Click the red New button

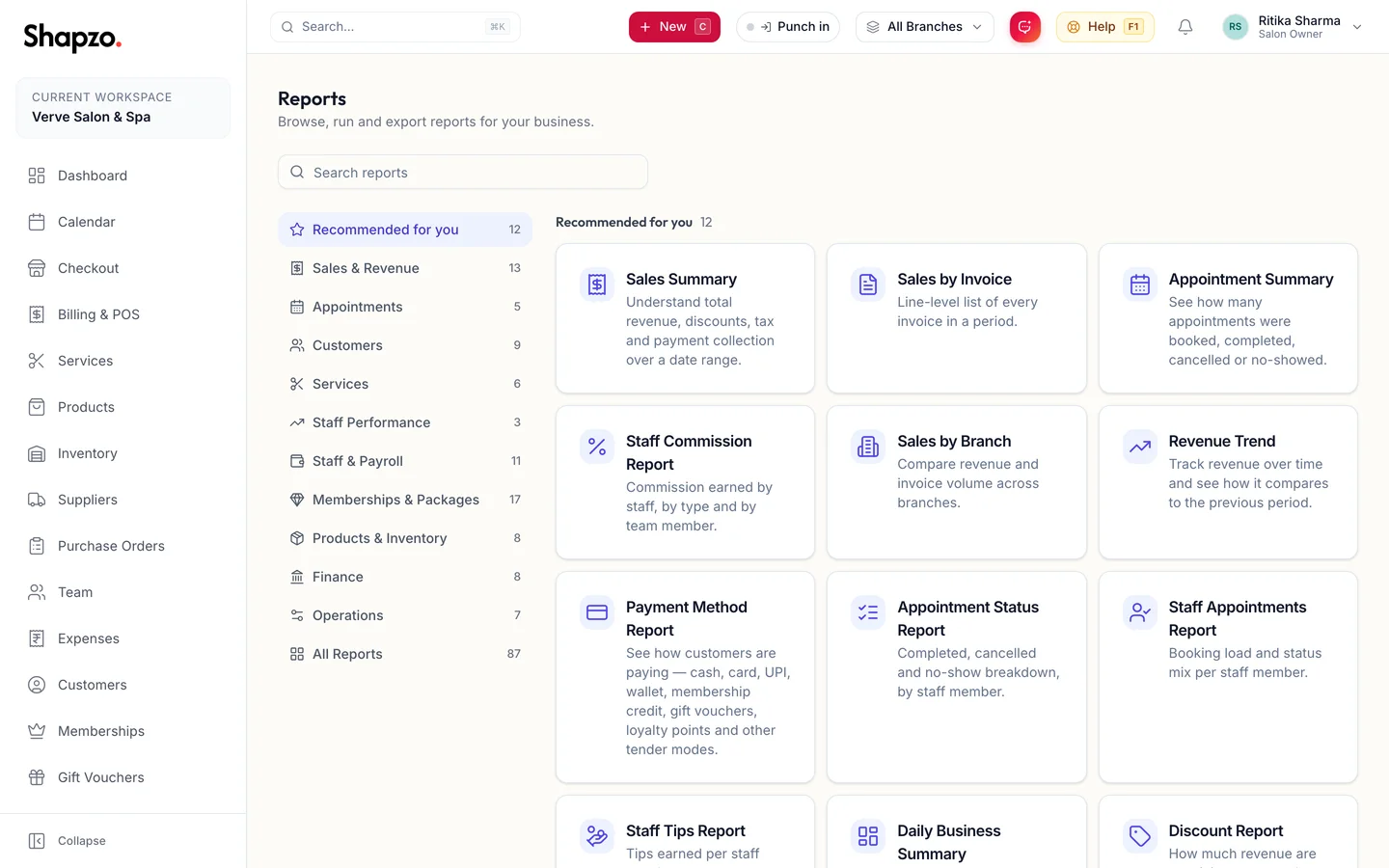tap(674, 27)
